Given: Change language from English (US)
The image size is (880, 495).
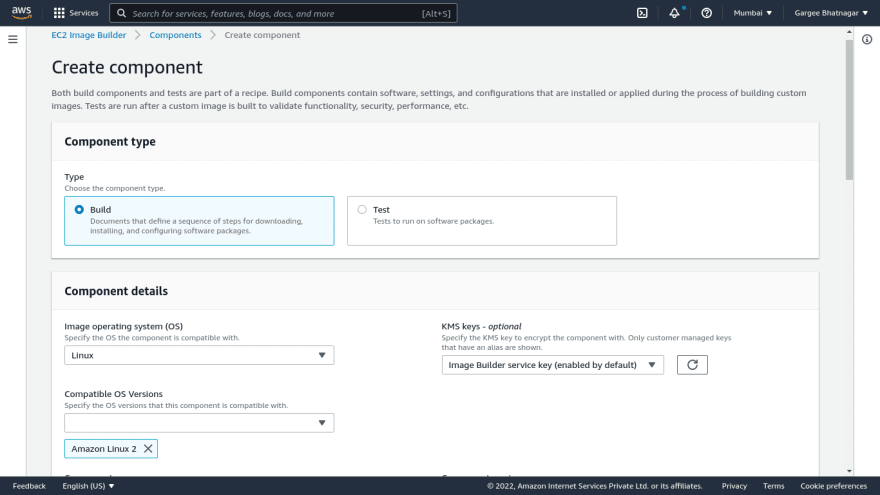Looking at the screenshot, I should click(88, 486).
